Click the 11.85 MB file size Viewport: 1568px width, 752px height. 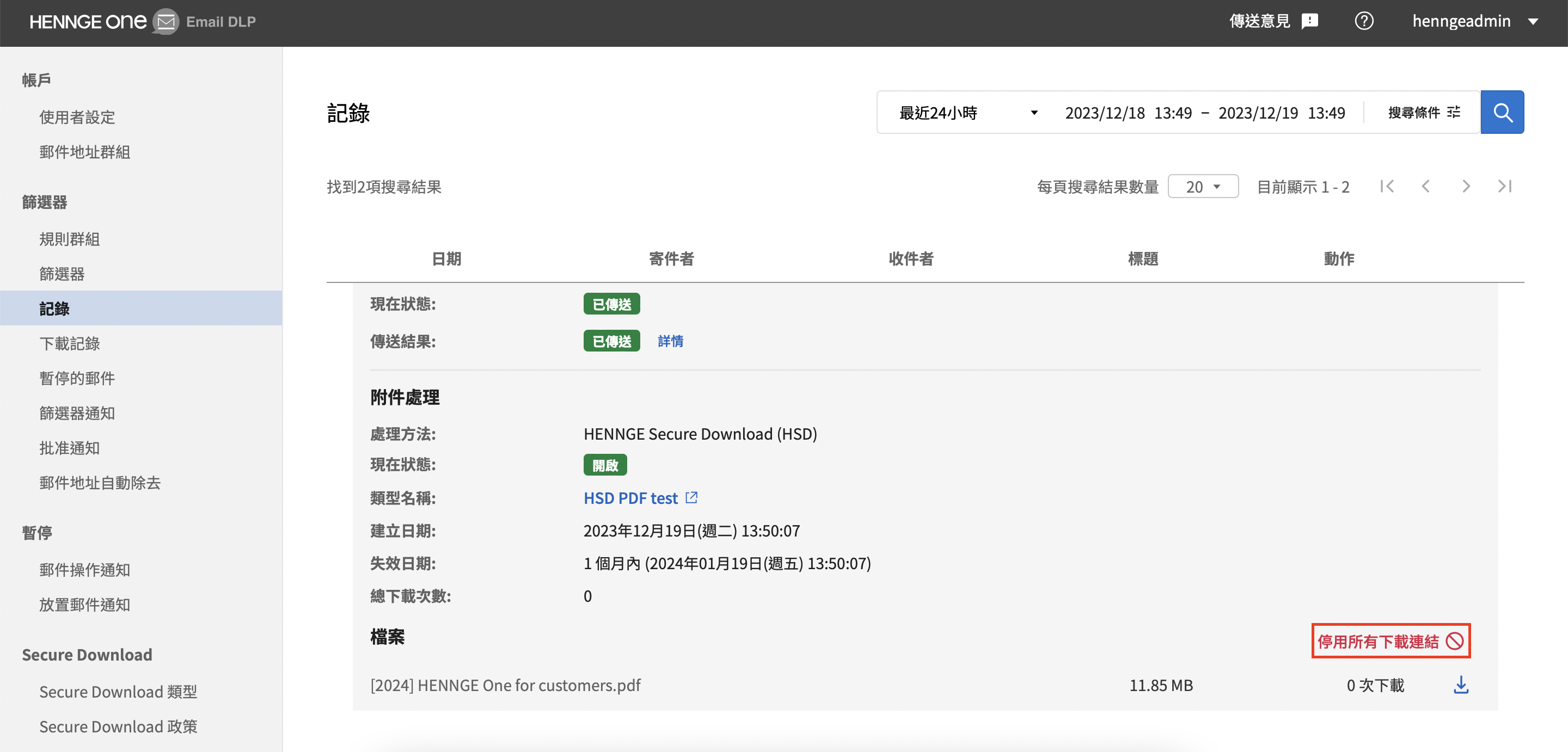1161,685
